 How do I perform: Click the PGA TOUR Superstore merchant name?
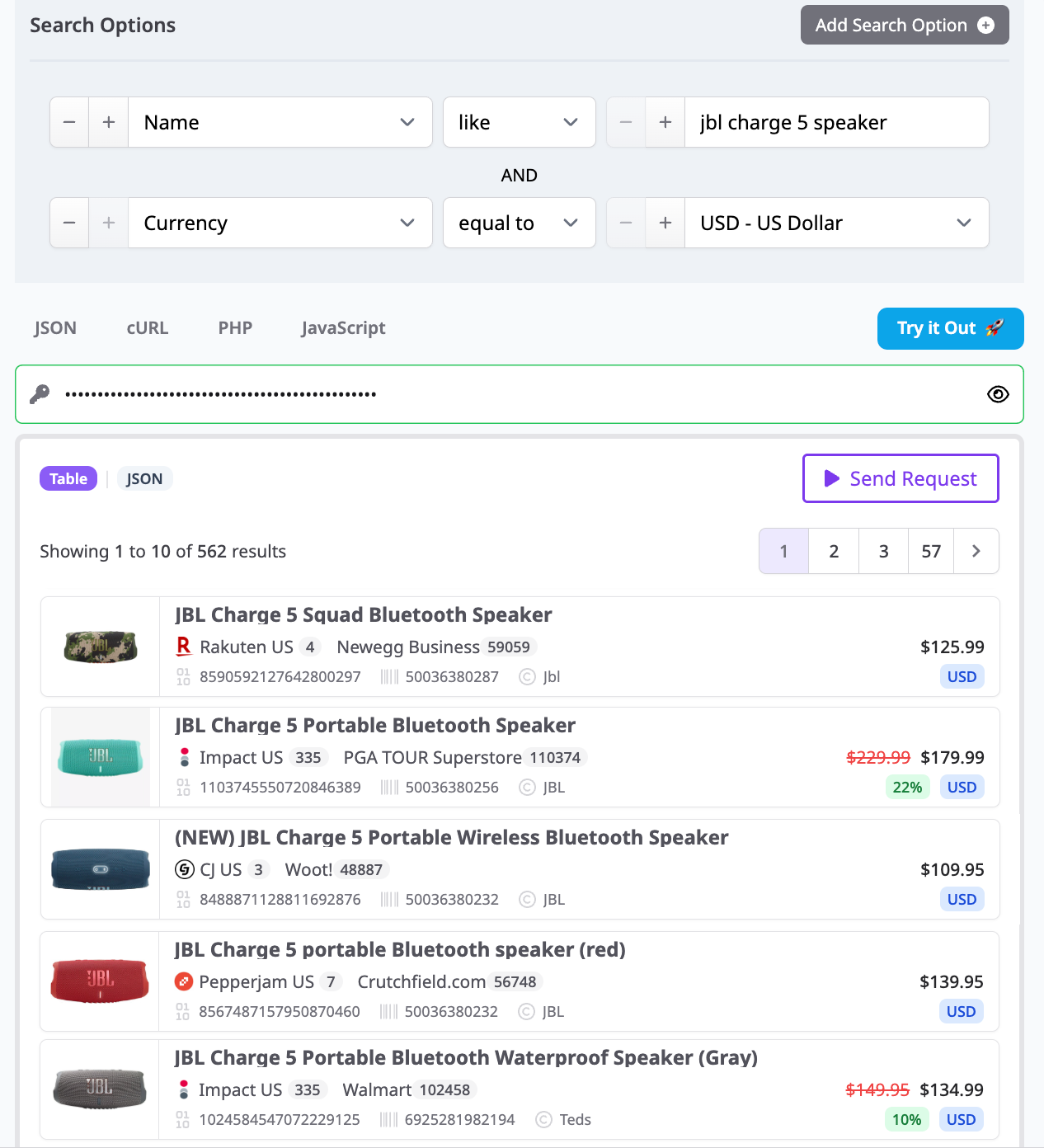(433, 757)
